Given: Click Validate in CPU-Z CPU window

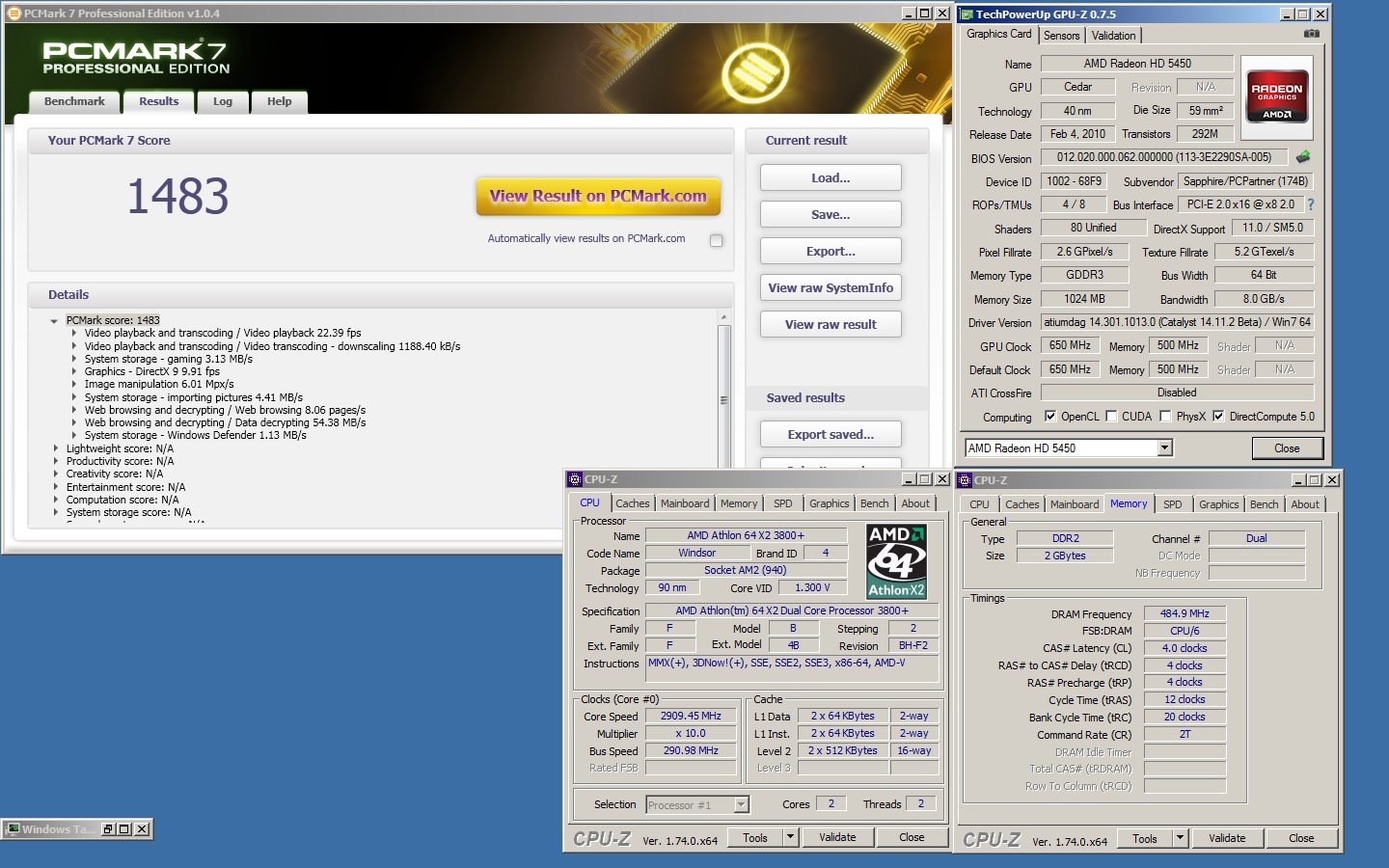Looking at the screenshot, I should tap(837, 837).
